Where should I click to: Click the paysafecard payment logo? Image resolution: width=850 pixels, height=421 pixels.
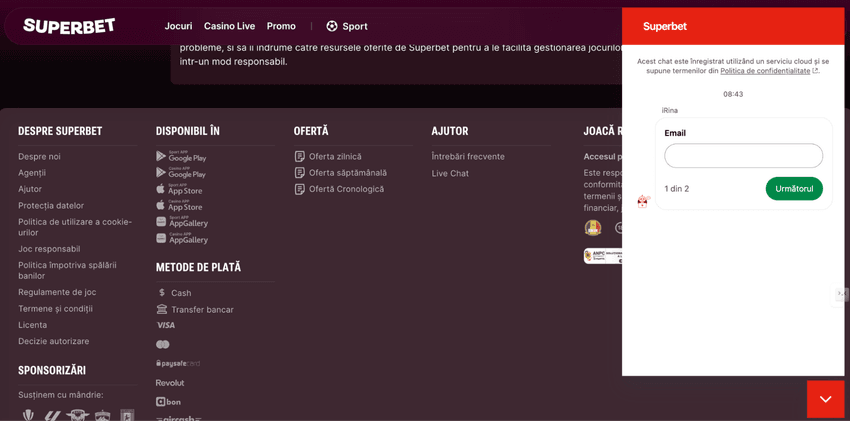coord(178,364)
